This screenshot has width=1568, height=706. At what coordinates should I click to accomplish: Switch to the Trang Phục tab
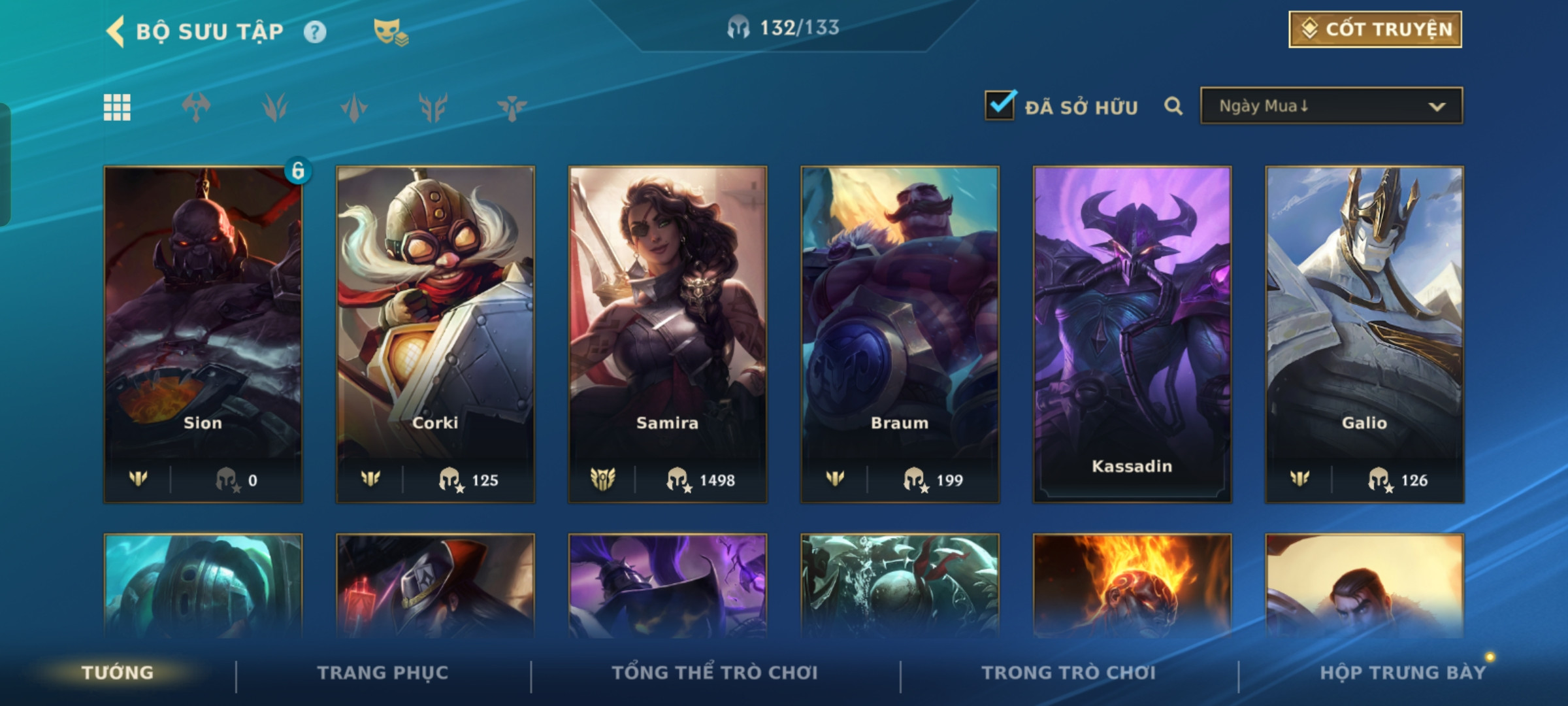click(383, 673)
